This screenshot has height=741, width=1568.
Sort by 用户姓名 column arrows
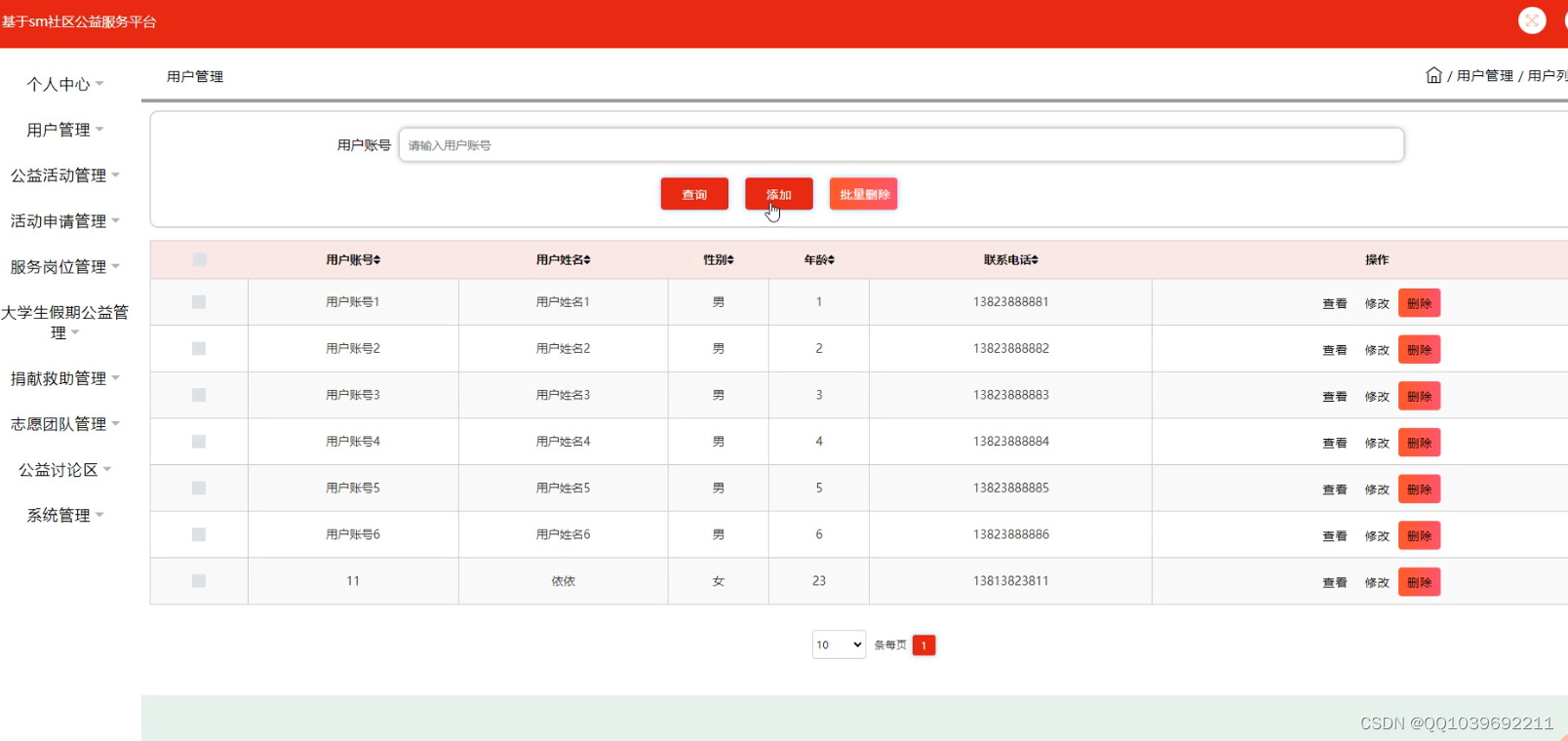587,260
